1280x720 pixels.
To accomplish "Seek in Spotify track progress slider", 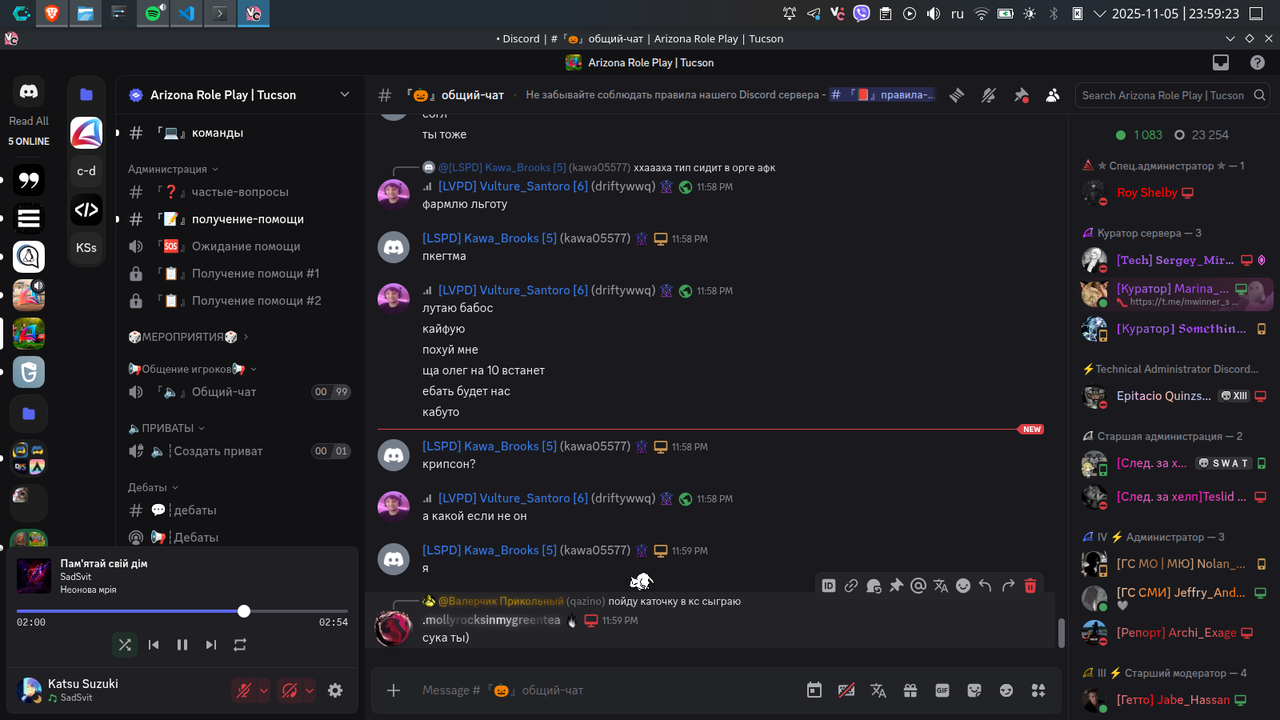I will tap(182, 611).
